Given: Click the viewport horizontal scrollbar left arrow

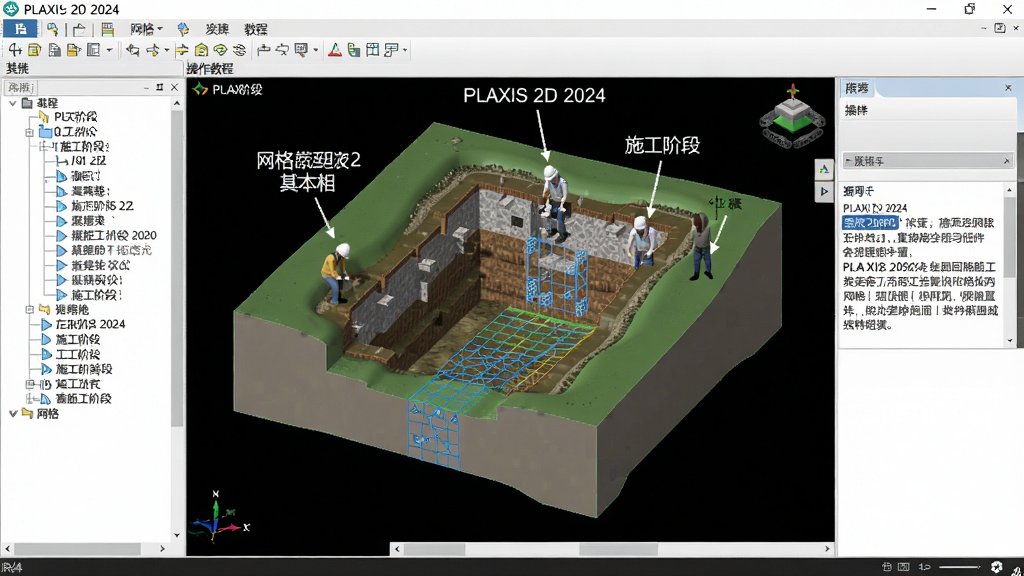Looking at the screenshot, I should (397, 549).
